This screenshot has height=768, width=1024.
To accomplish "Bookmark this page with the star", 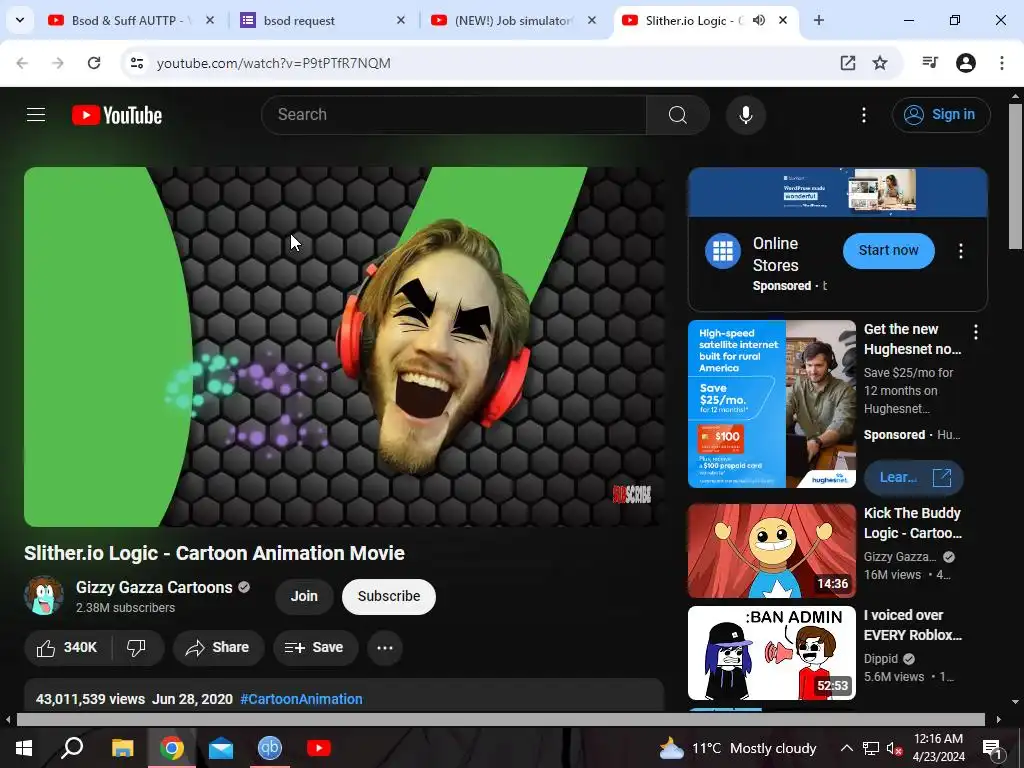I will coord(880,63).
